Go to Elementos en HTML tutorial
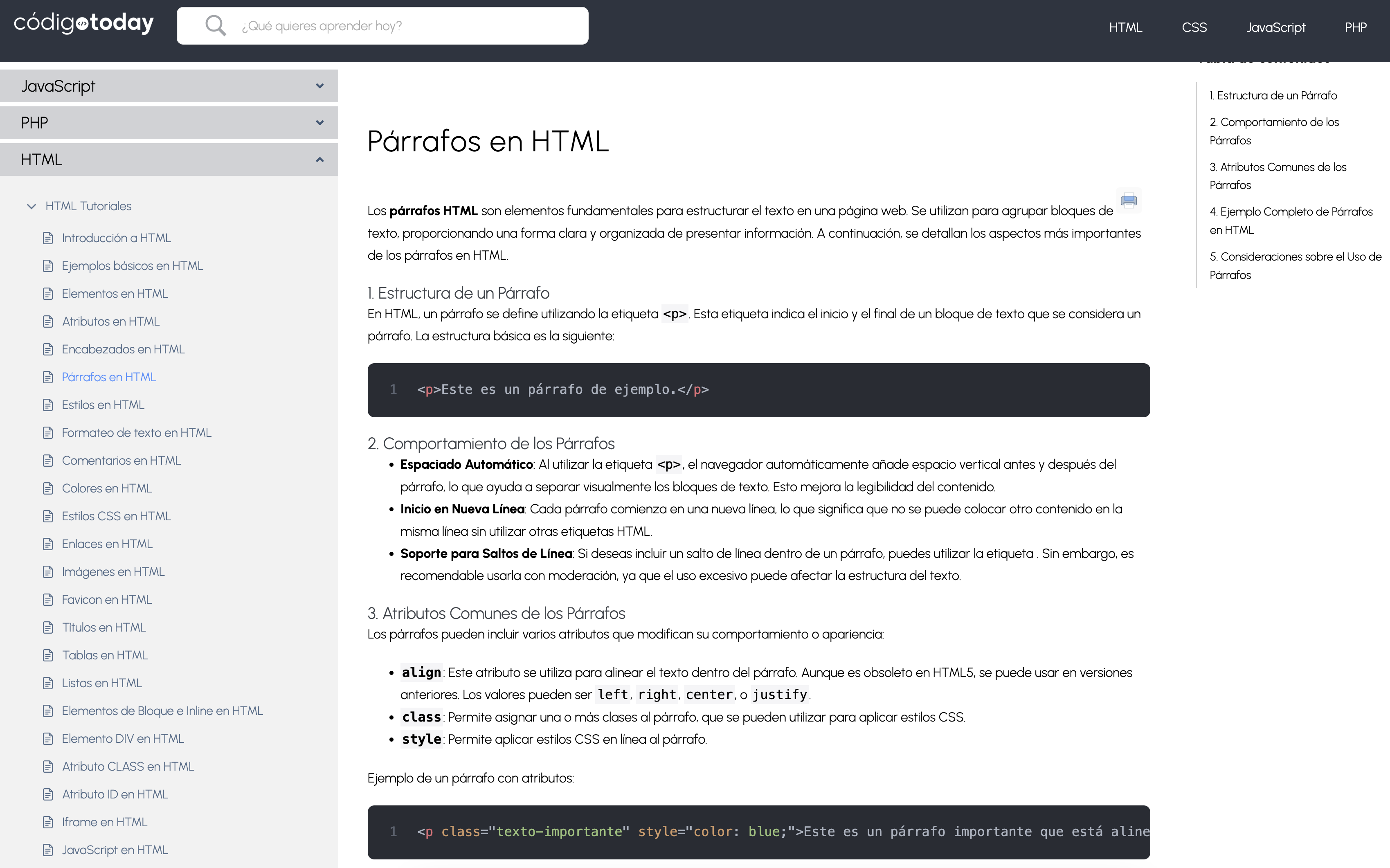This screenshot has width=1390, height=868. pyautogui.click(x=115, y=294)
